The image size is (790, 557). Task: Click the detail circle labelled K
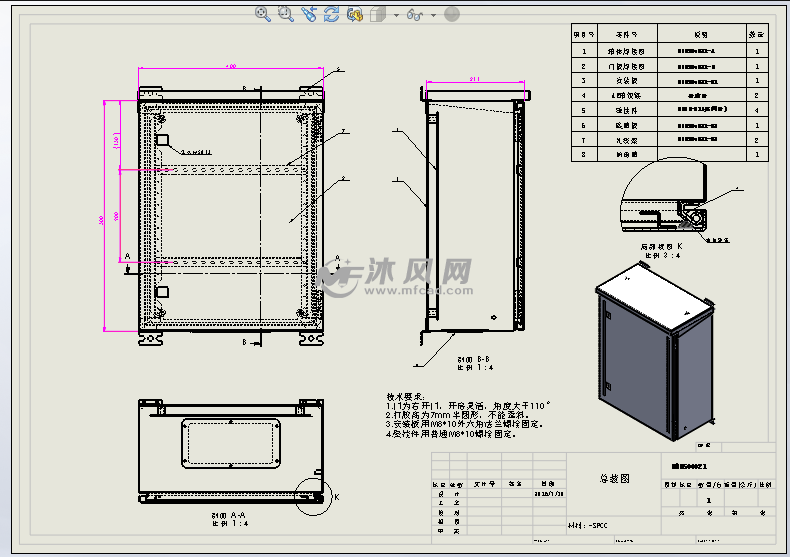click(x=313, y=496)
